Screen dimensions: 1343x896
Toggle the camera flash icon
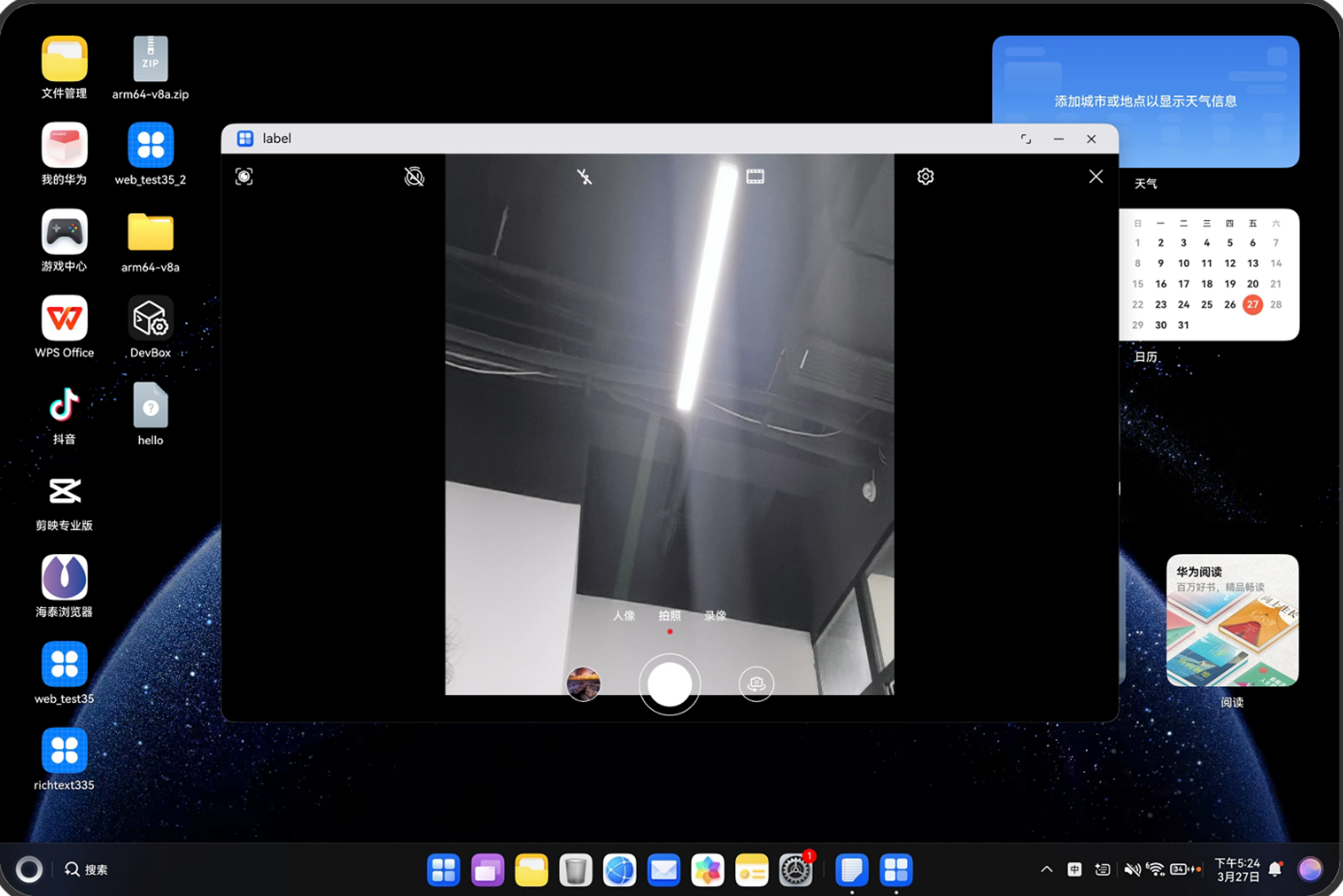pos(584,177)
